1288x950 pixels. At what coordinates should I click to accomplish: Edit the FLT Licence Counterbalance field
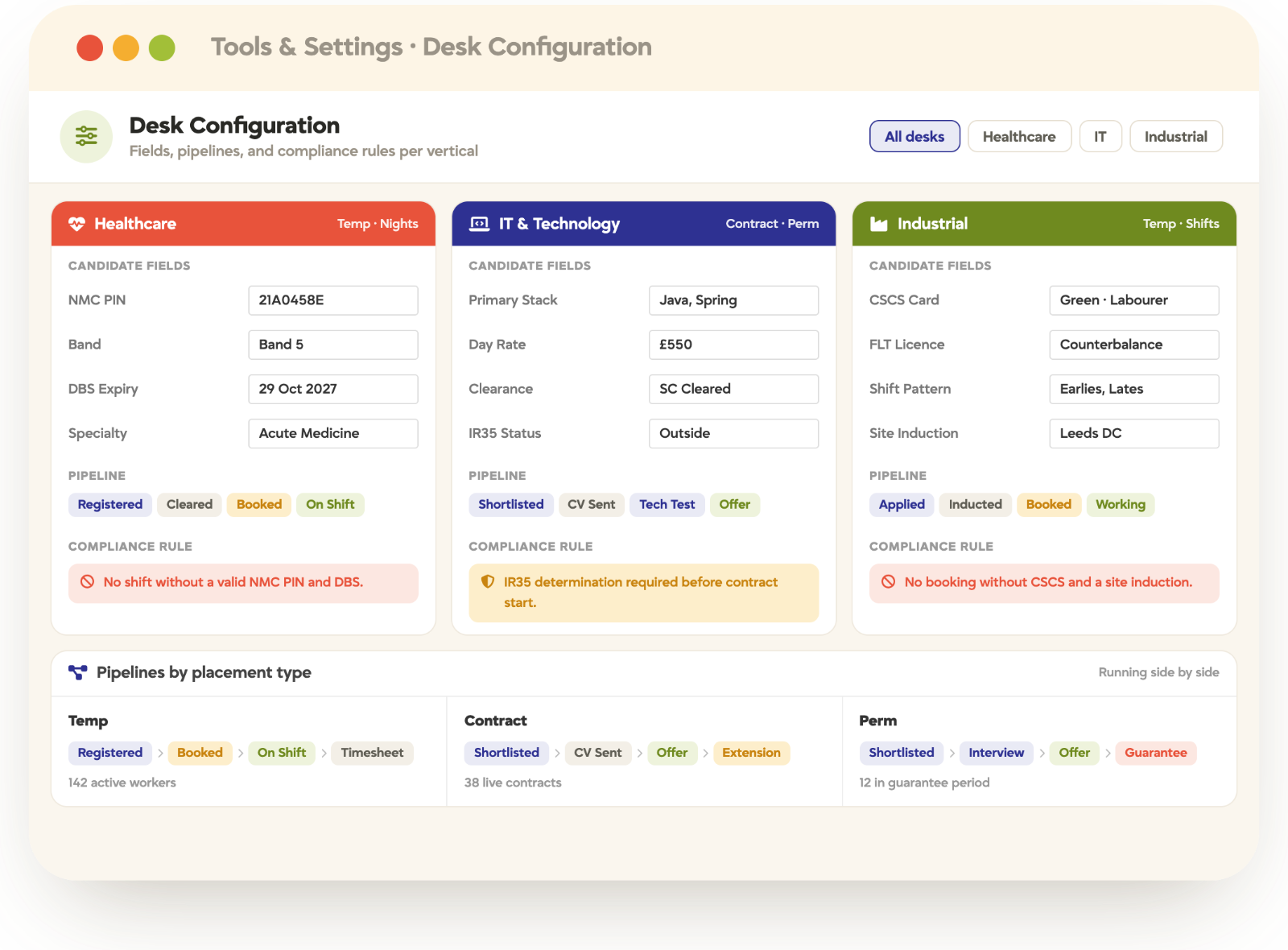pos(1134,345)
